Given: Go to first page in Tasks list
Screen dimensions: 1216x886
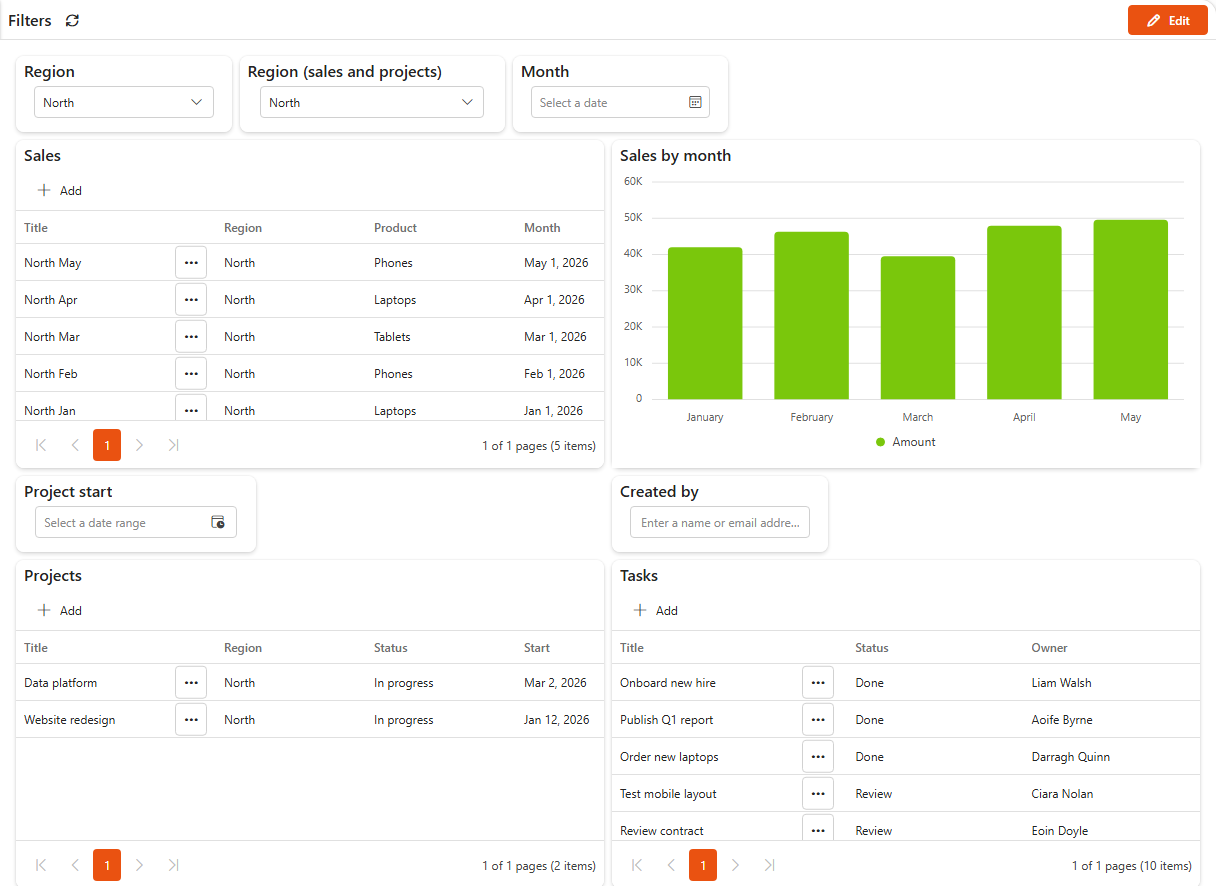Looking at the screenshot, I should point(637,865).
